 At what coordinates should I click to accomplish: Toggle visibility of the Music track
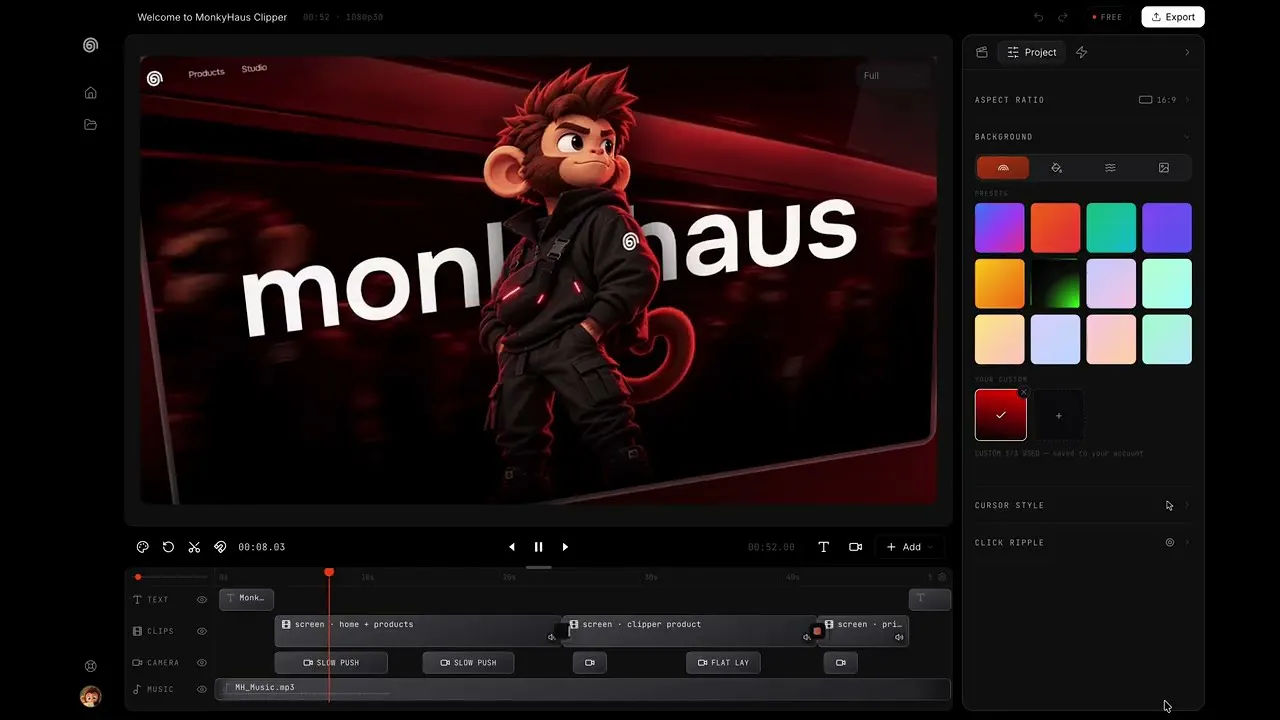click(202, 689)
